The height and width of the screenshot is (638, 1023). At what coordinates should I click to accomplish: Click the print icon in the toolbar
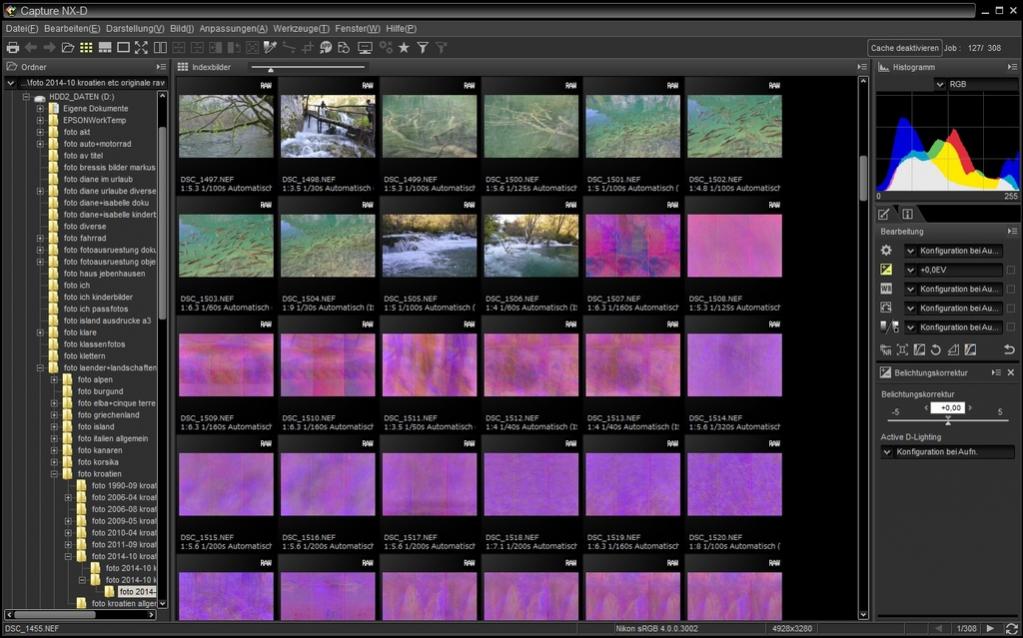(x=12, y=48)
